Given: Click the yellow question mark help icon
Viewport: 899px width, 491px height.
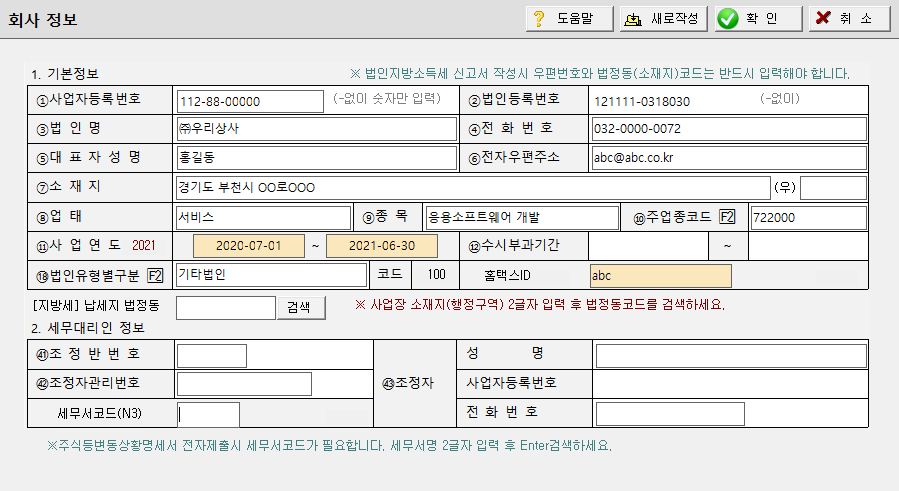Looking at the screenshot, I should coord(539,19).
